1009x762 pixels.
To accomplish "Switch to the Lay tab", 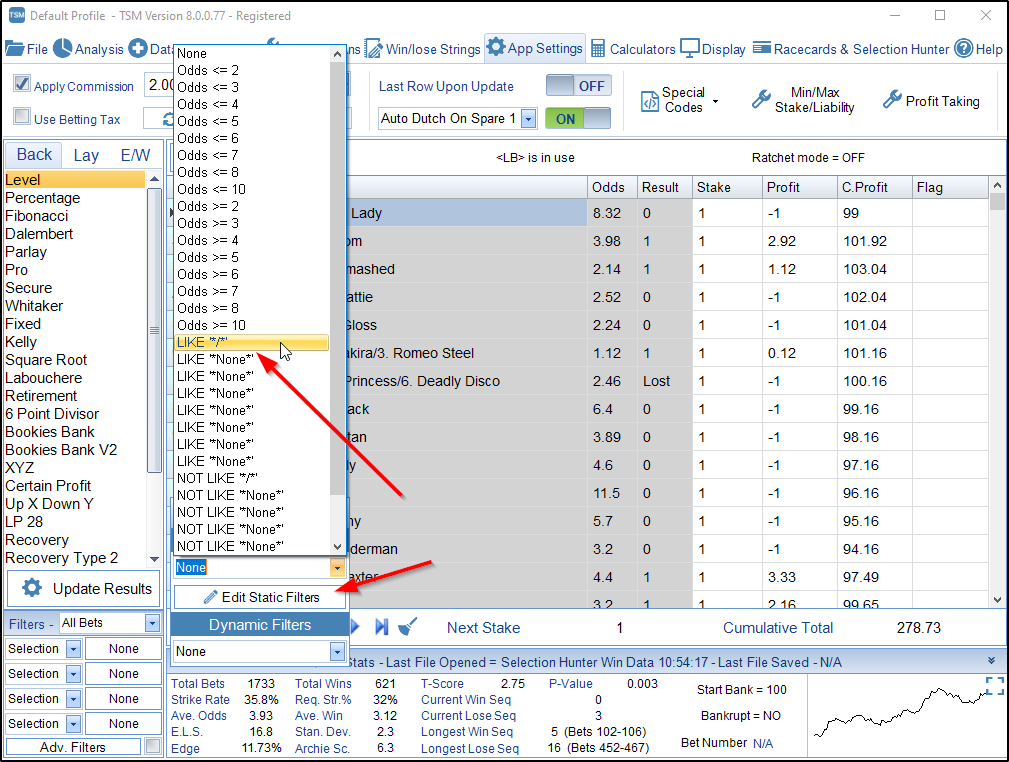I will (x=86, y=155).
